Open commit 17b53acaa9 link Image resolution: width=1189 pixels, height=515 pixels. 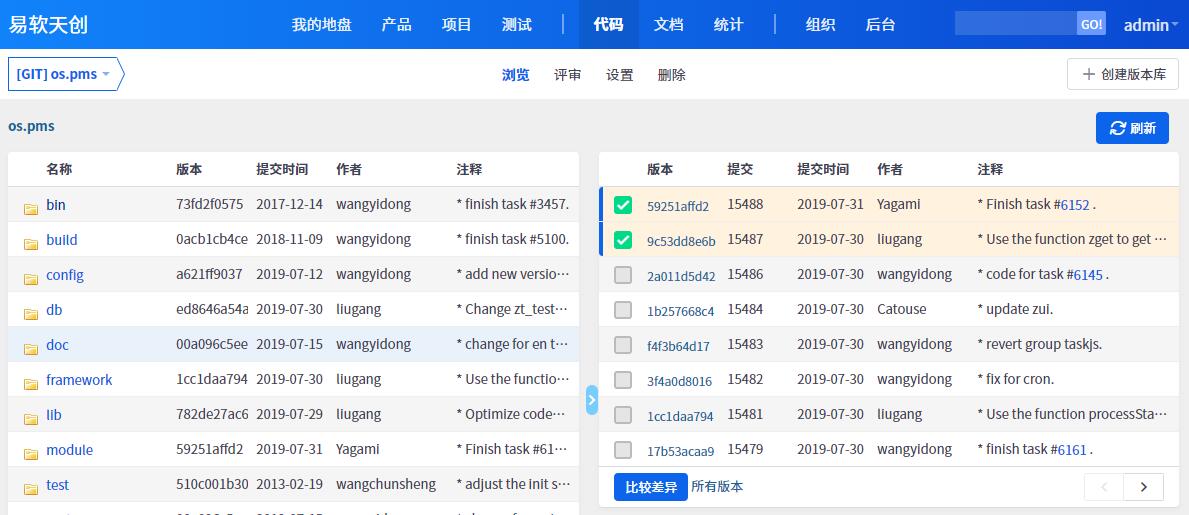click(x=680, y=451)
